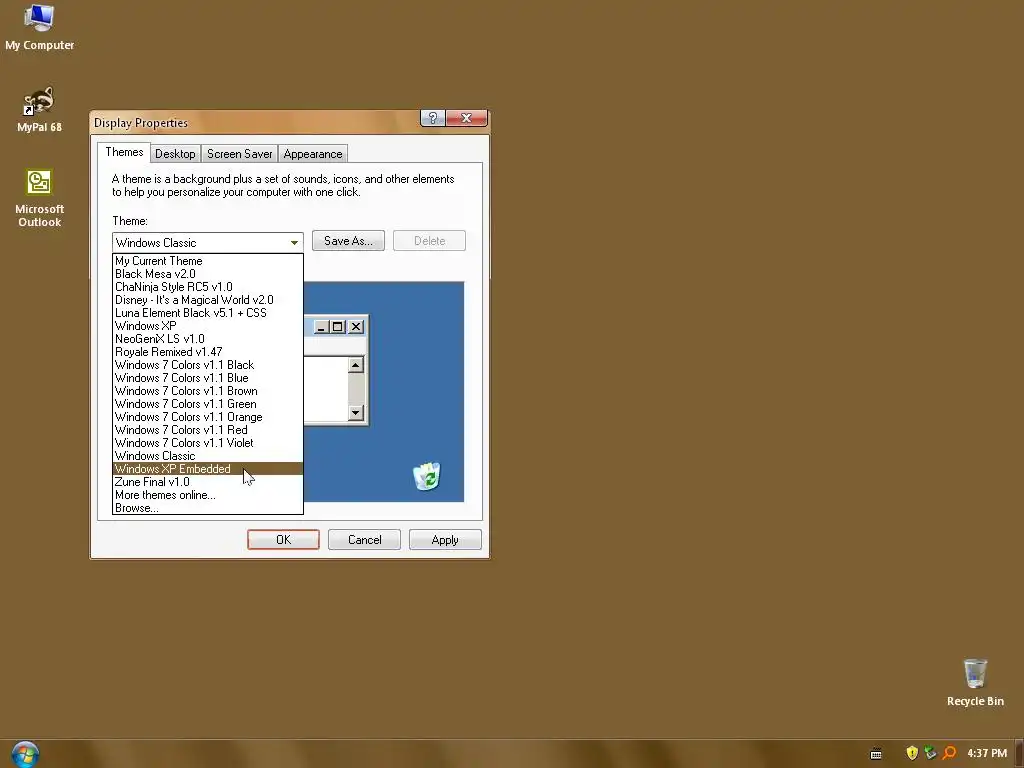
Task: Select Windows 7 Colors v1.1 Brown
Action: point(208,391)
